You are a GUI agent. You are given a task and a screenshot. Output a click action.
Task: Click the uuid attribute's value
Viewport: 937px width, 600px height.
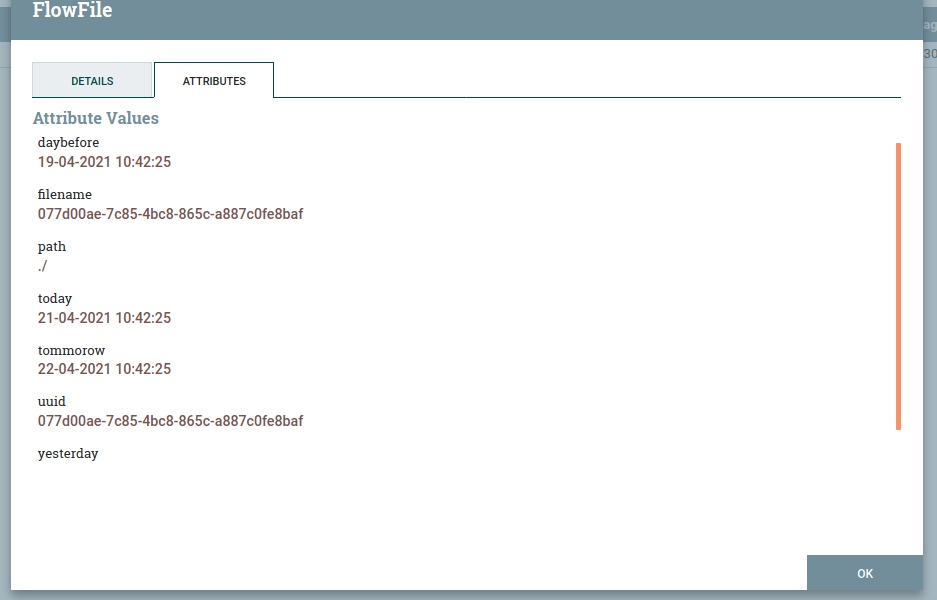(170, 421)
